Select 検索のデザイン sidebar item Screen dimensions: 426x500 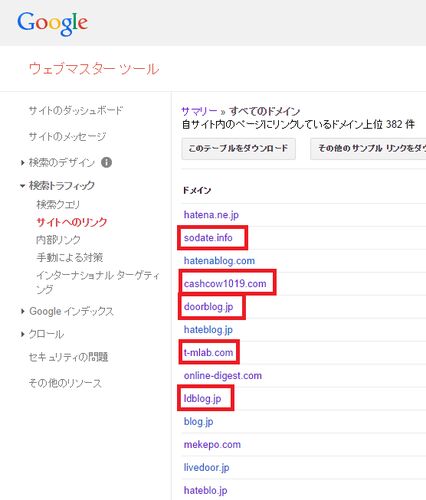62,162
